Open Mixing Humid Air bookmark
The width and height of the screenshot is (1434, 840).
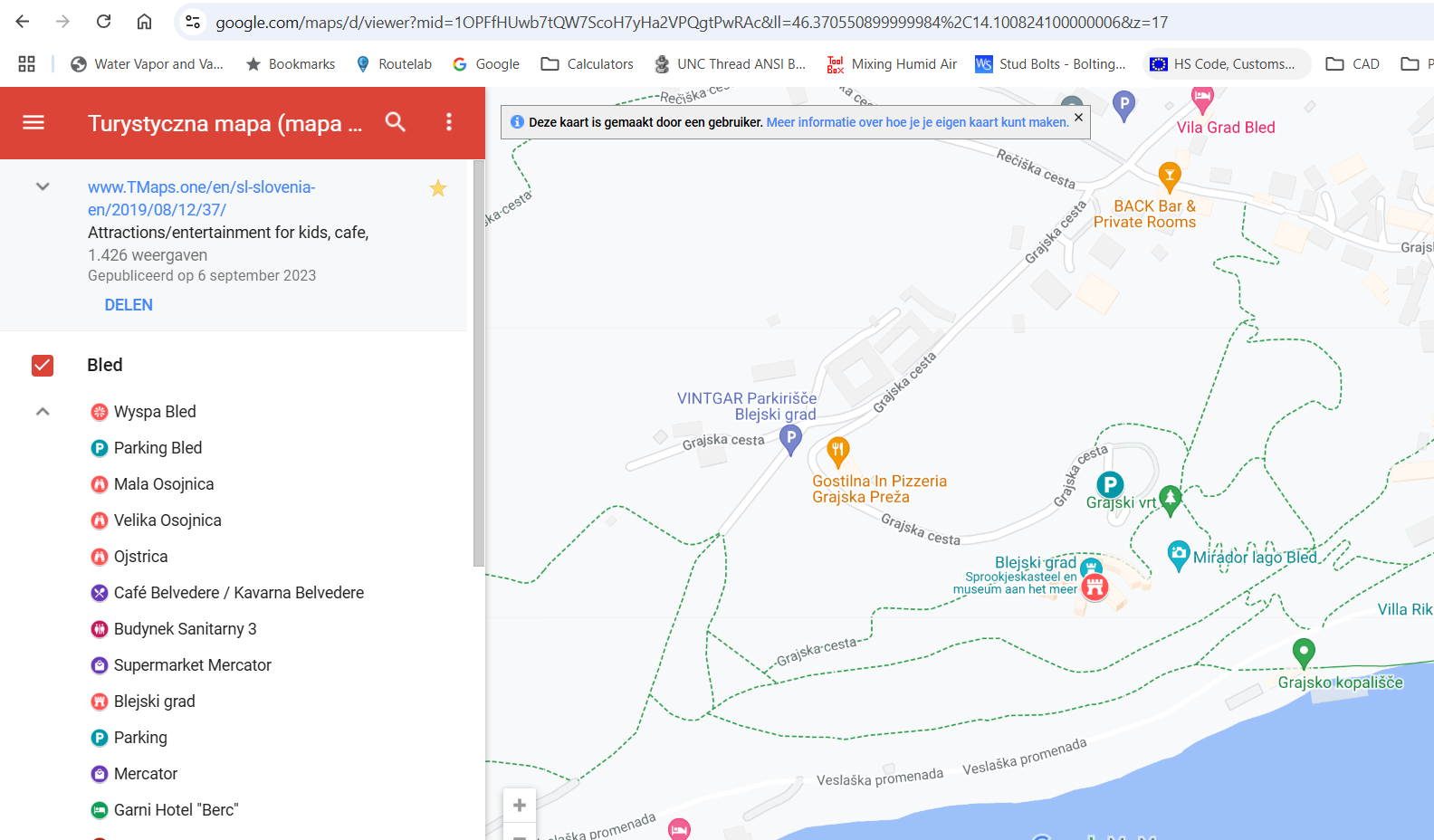(x=892, y=63)
